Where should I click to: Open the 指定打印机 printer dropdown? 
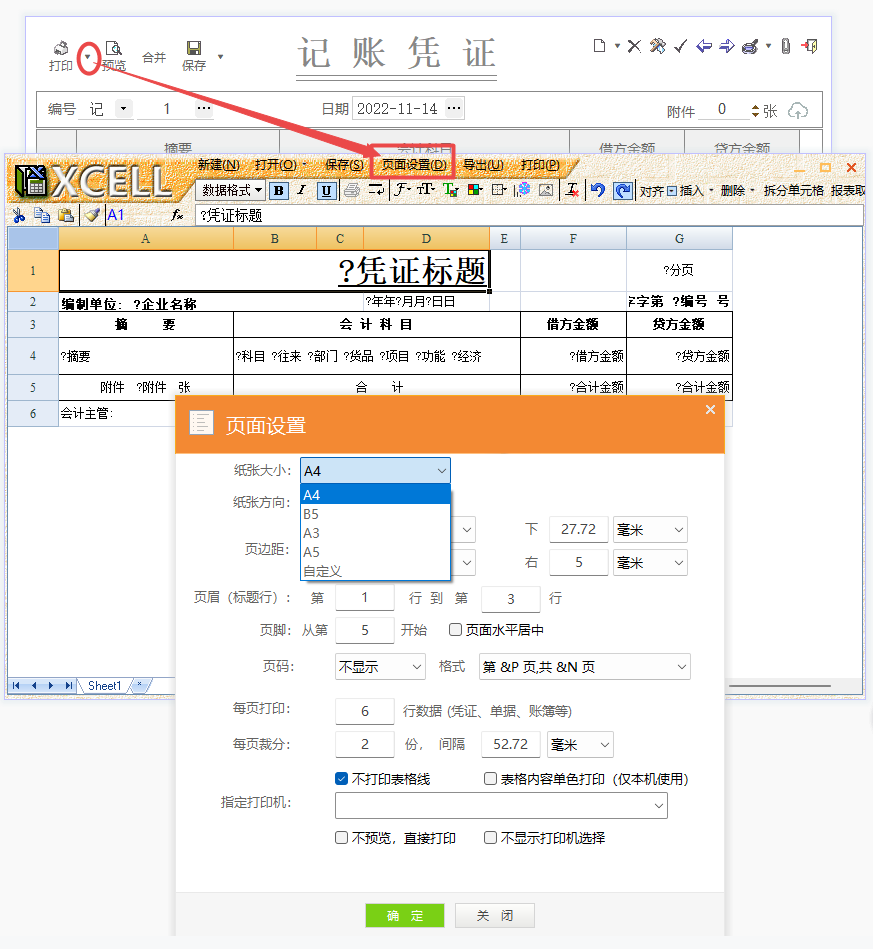pyautogui.click(x=658, y=805)
